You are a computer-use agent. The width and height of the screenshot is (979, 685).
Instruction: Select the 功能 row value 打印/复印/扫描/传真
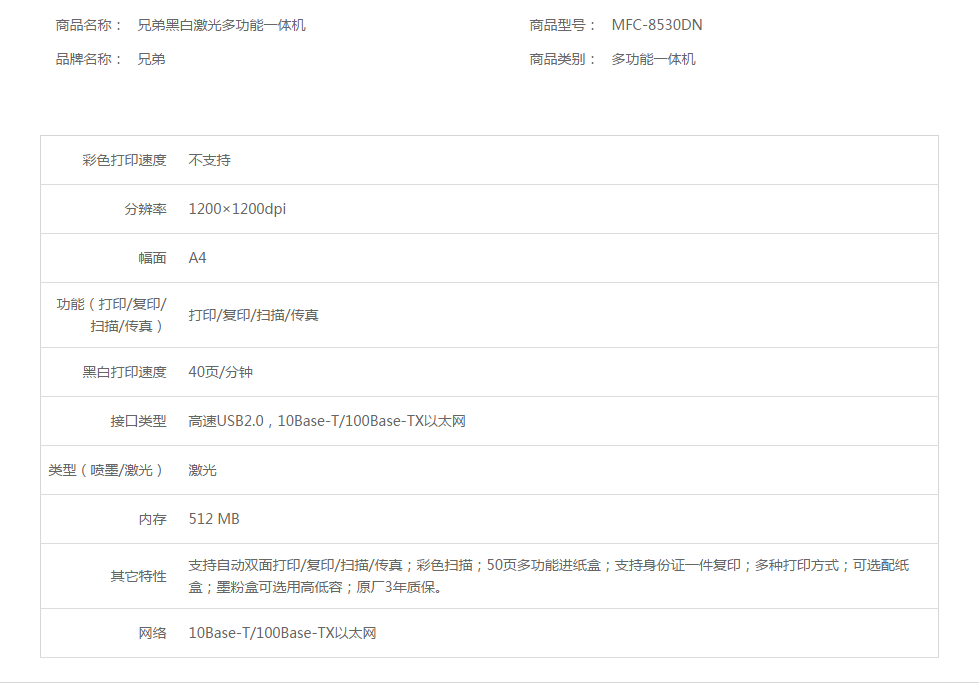click(x=253, y=315)
